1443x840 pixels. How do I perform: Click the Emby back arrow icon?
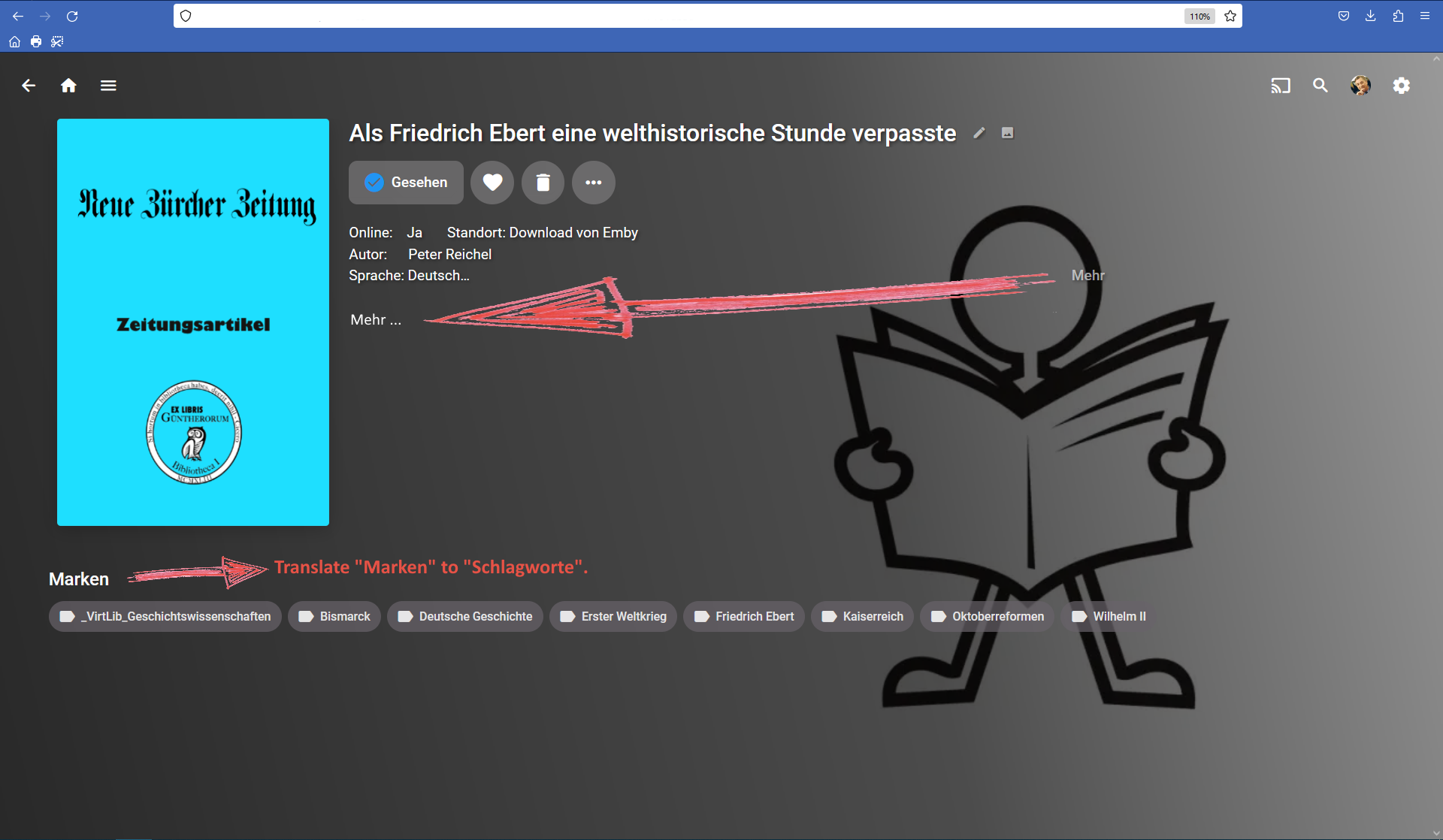click(29, 86)
